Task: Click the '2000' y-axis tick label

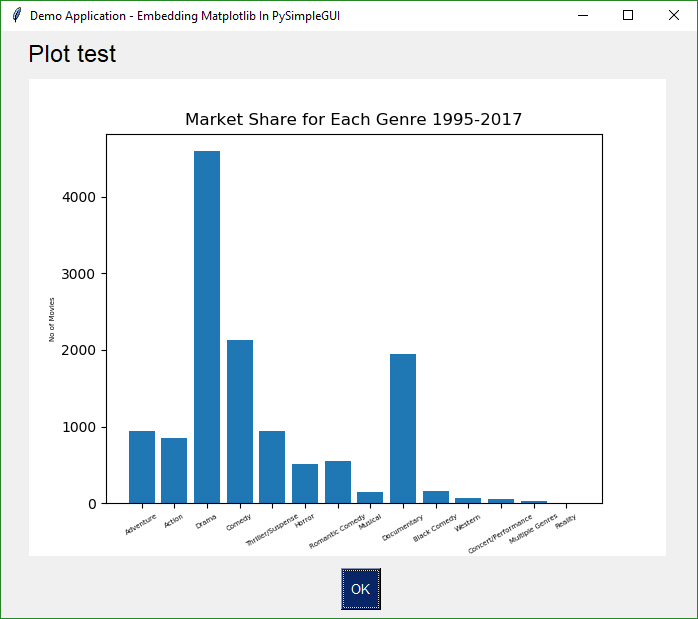Action: tap(79, 350)
